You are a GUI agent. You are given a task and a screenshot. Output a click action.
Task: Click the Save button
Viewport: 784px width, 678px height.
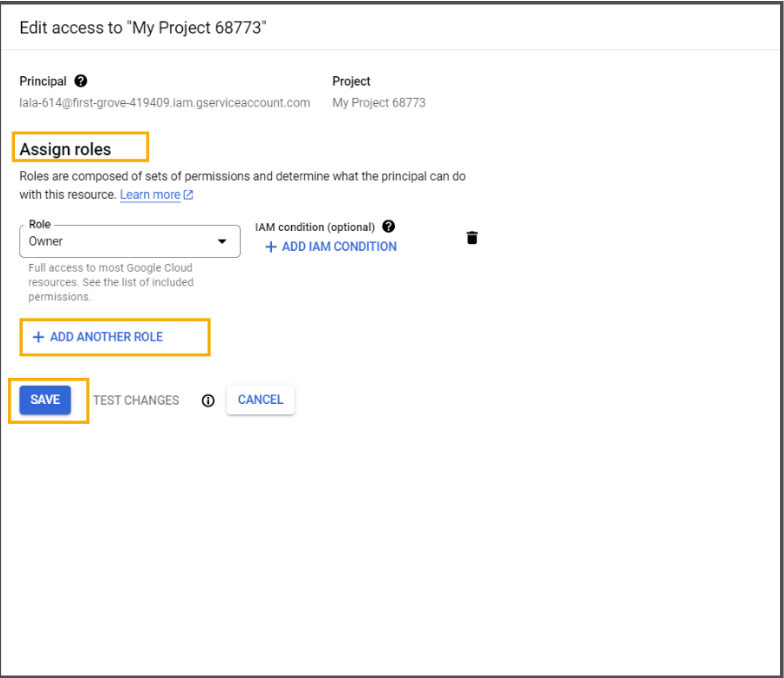point(45,400)
